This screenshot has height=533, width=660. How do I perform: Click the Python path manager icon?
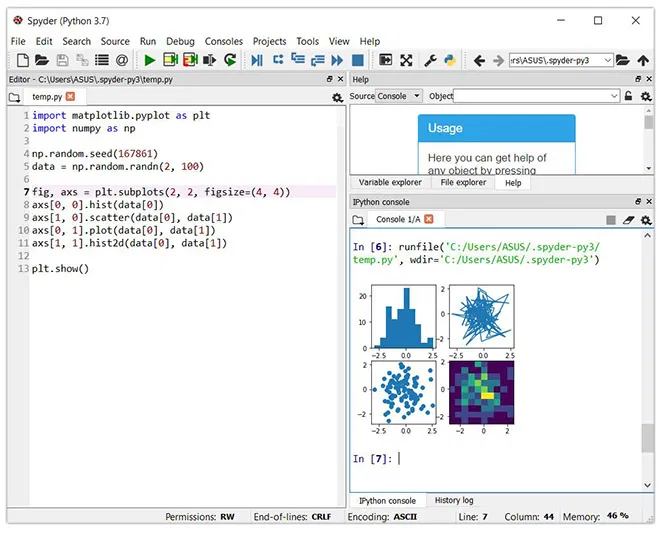450,61
